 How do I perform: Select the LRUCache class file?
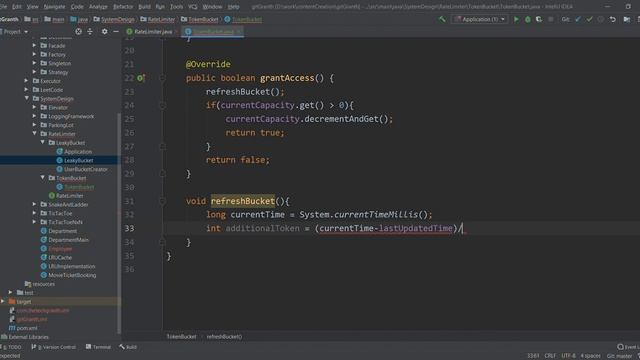coord(60,257)
